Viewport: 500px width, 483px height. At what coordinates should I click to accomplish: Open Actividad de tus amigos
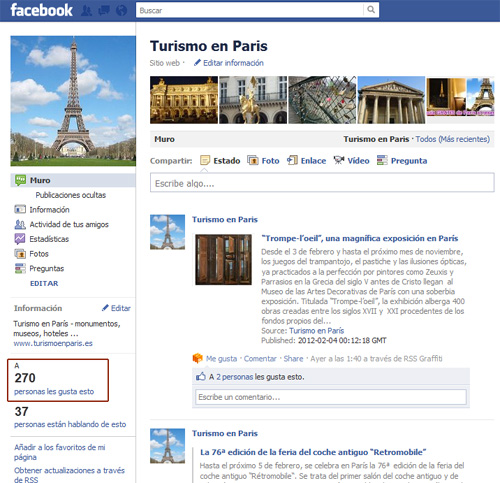pos(69,224)
